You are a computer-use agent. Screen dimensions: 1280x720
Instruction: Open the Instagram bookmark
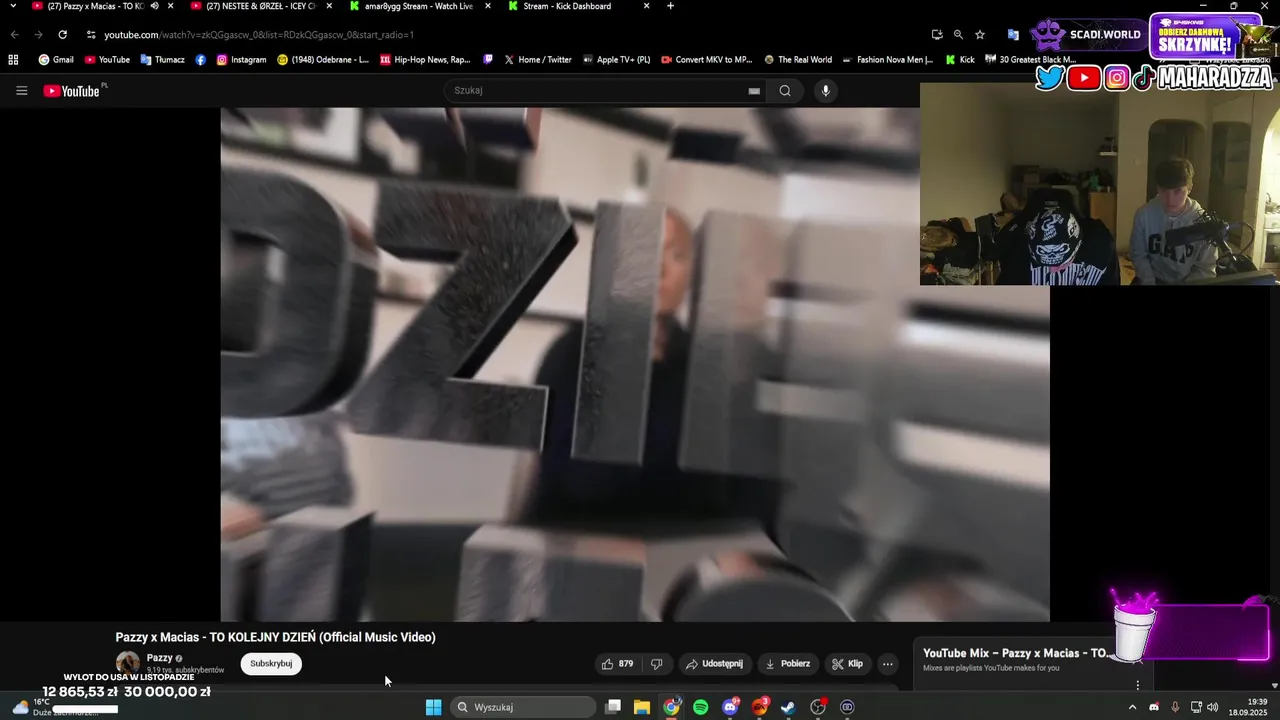pos(241,60)
